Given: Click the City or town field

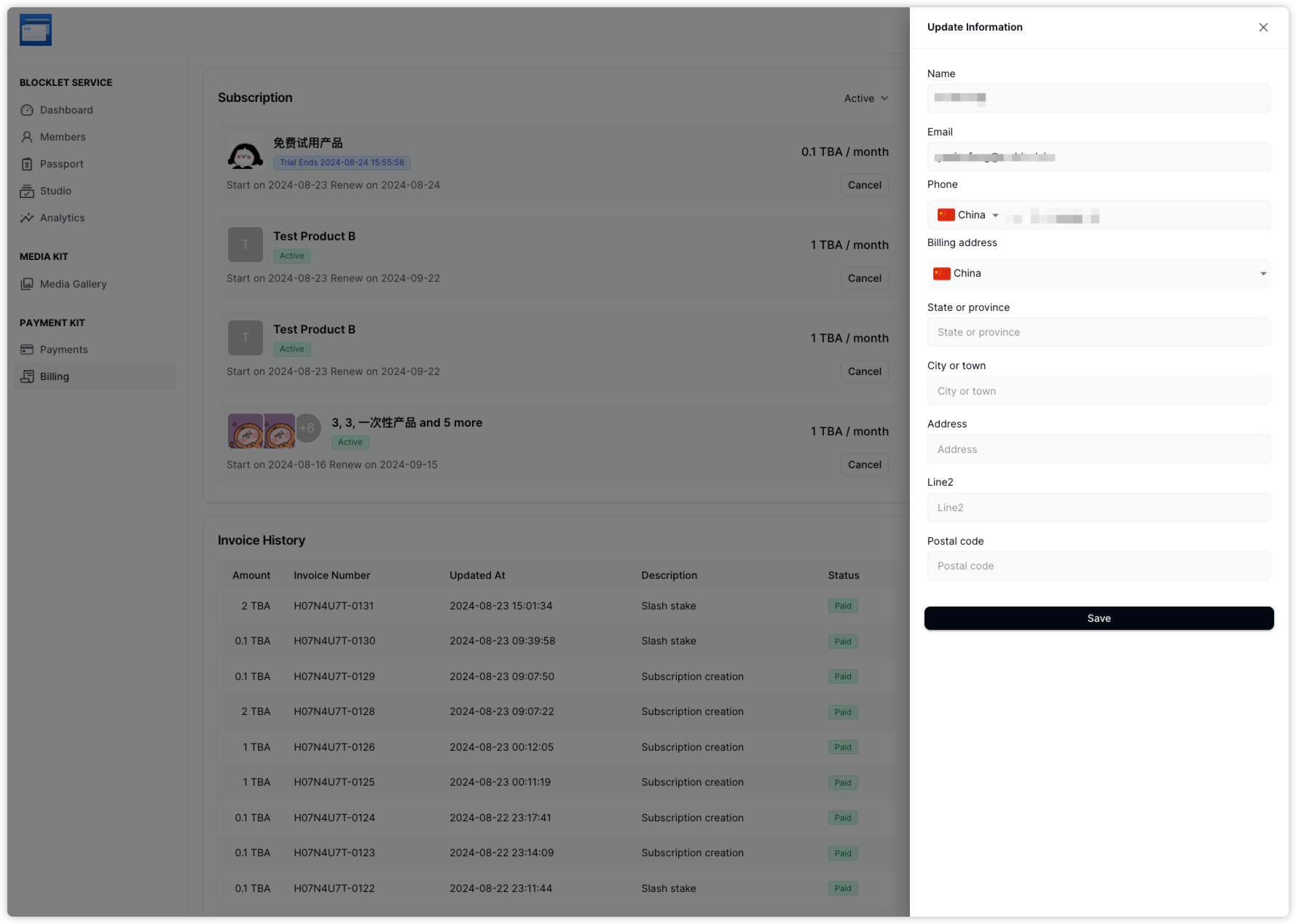Looking at the screenshot, I should [x=1099, y=391].
